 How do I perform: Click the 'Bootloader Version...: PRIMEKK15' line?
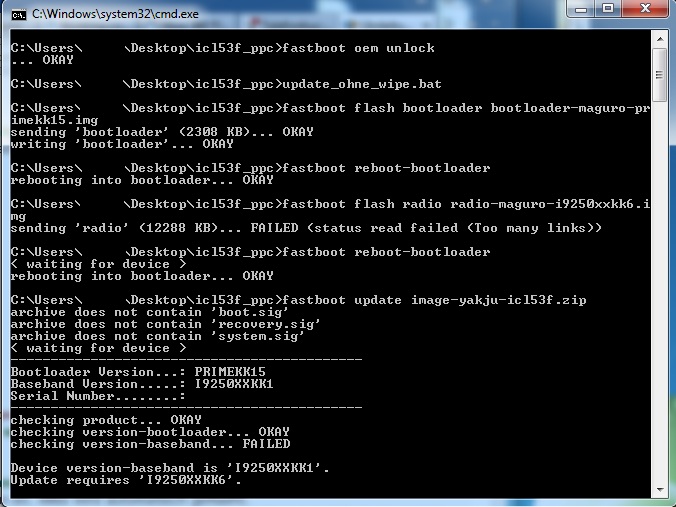138,372
